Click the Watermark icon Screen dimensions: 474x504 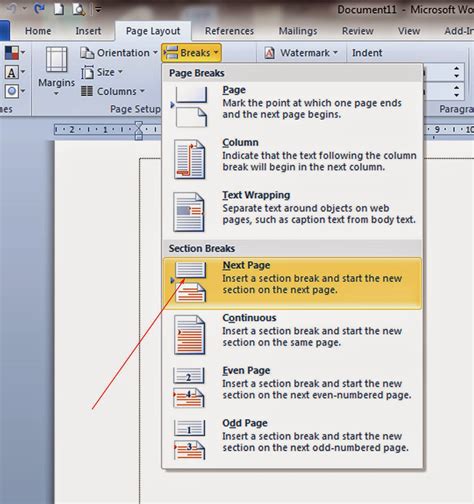[x=269, y=53]
